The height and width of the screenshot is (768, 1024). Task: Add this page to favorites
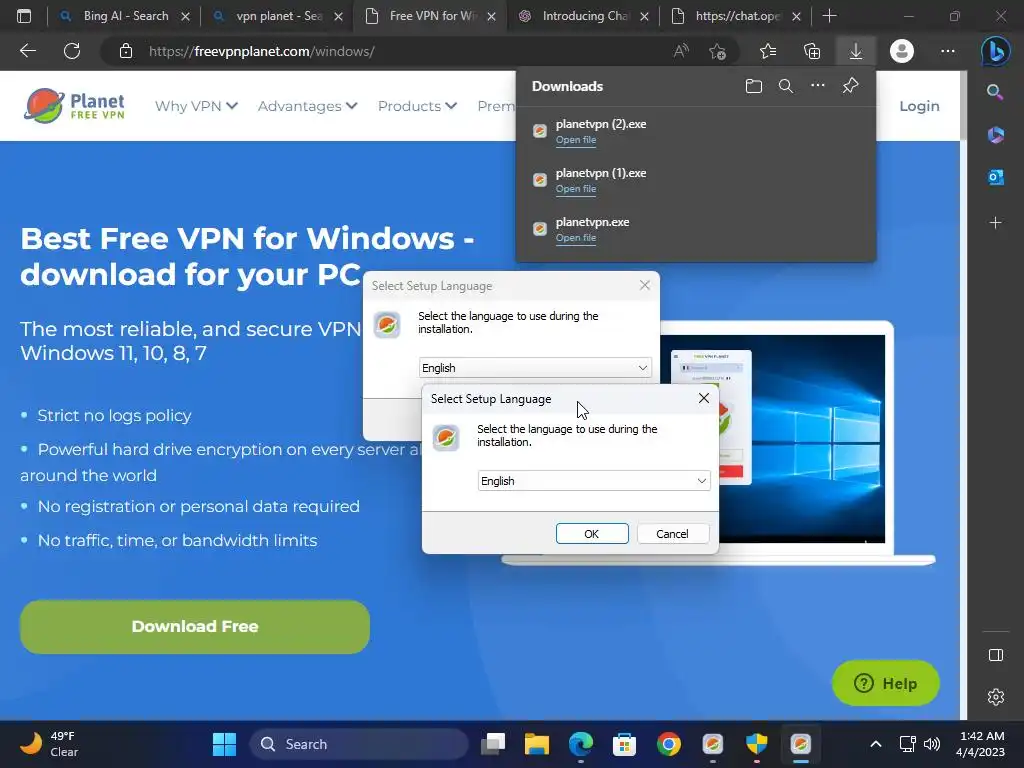point(717,51)
